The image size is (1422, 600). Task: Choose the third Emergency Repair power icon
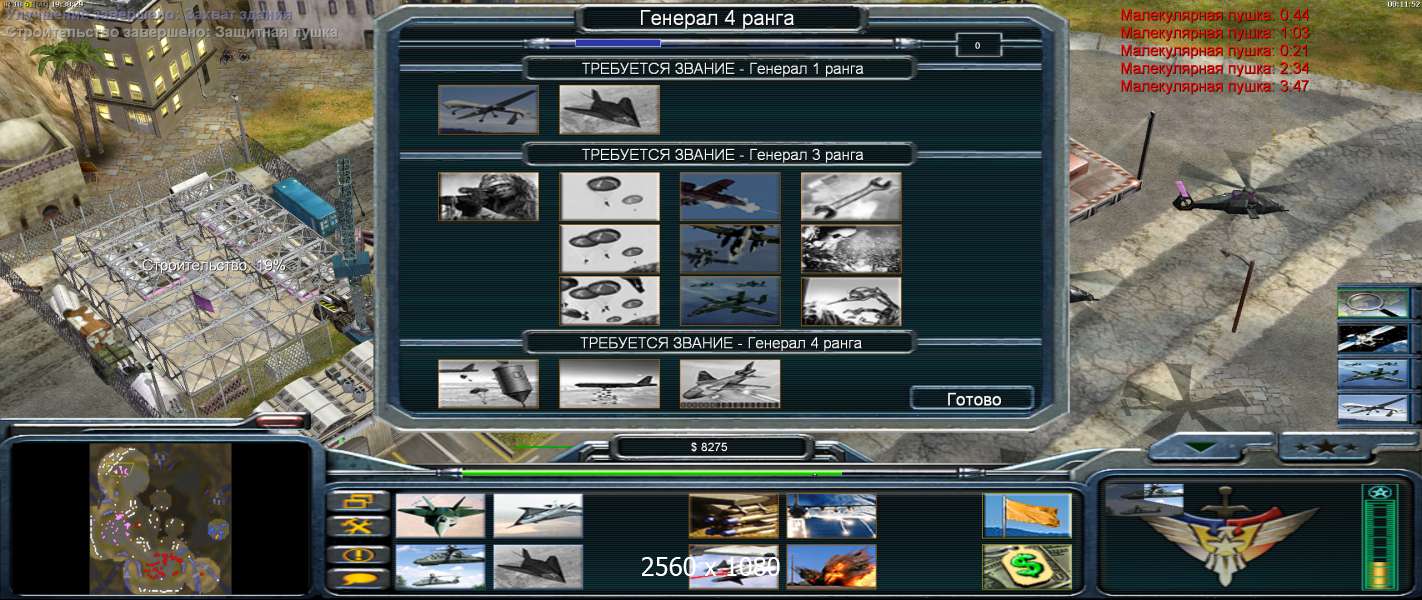point(851,301)
